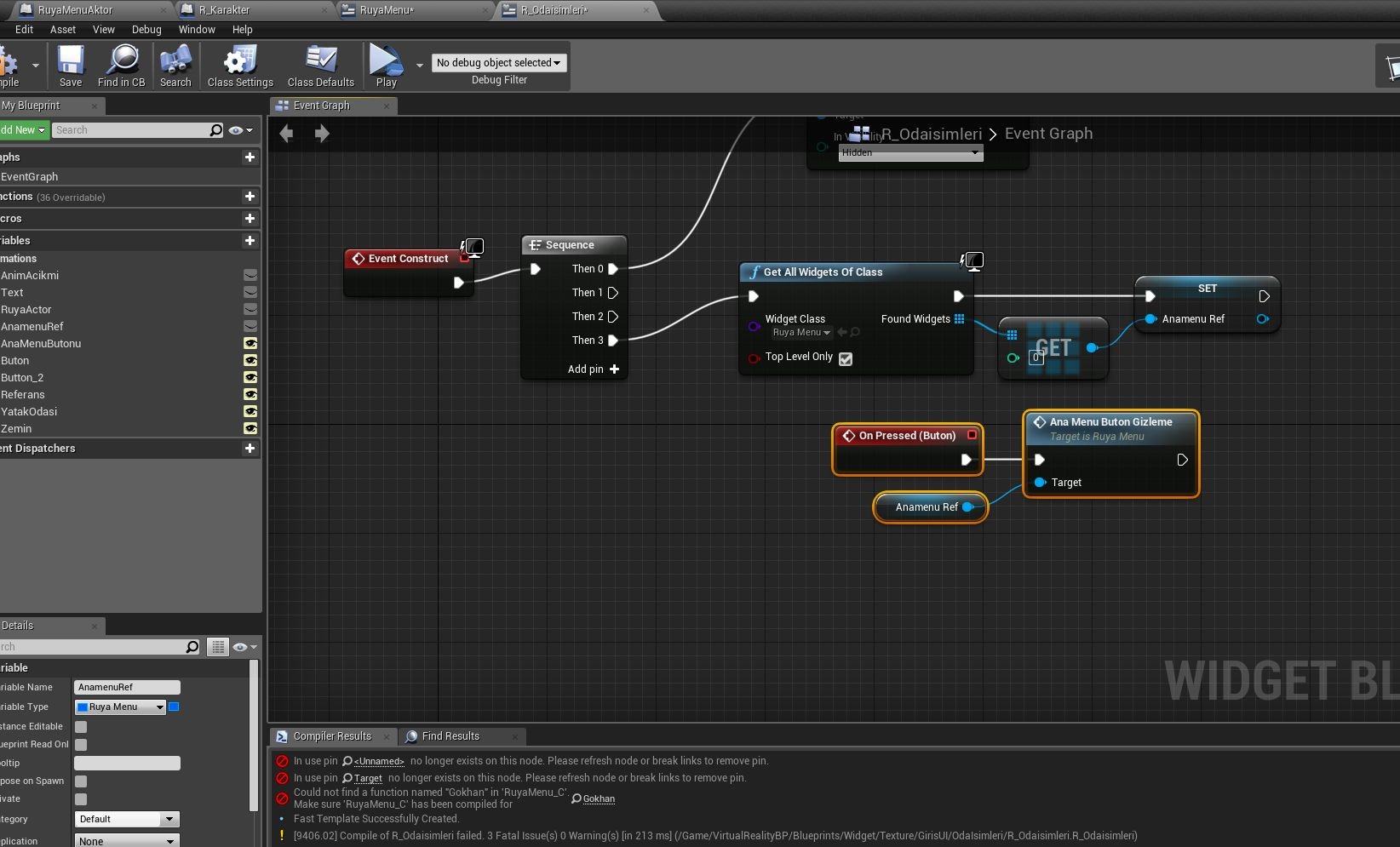The width and height of the screenshot is (1400, 847).
Task: Switch to the RuyaMenu tab
Action: [x=387, y=10]
